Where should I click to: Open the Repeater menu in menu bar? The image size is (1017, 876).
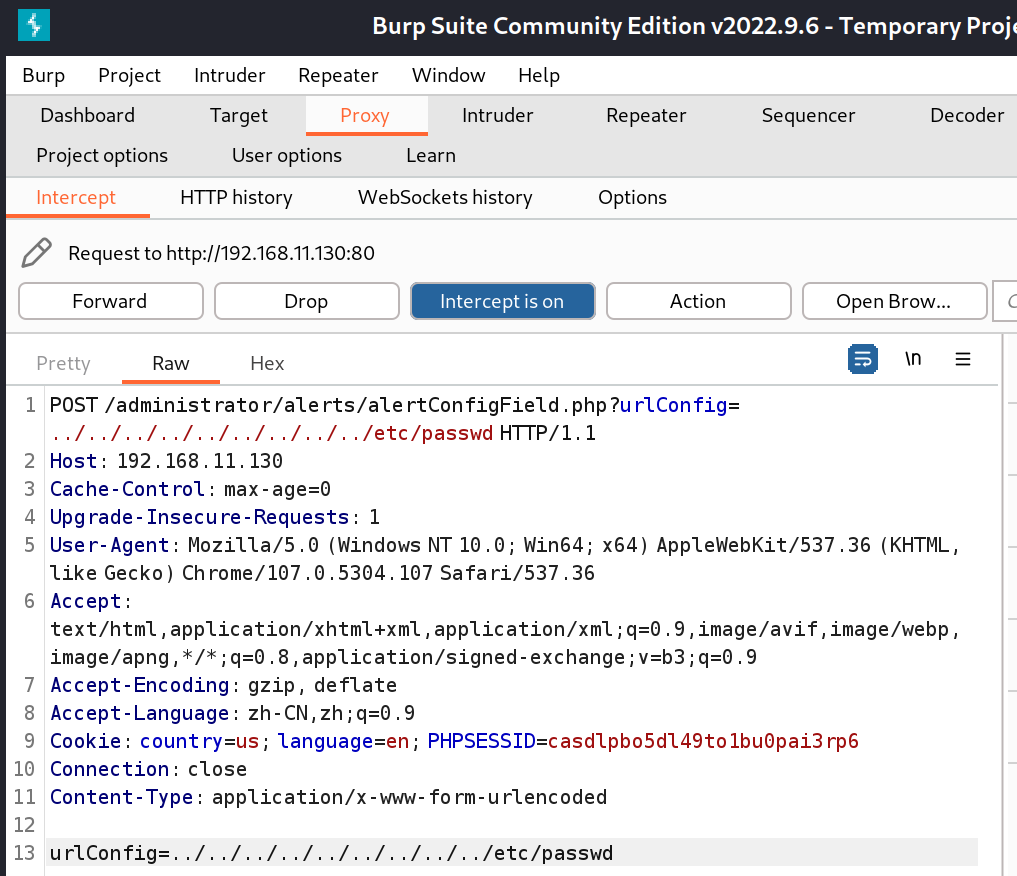[x=338, y=75]
